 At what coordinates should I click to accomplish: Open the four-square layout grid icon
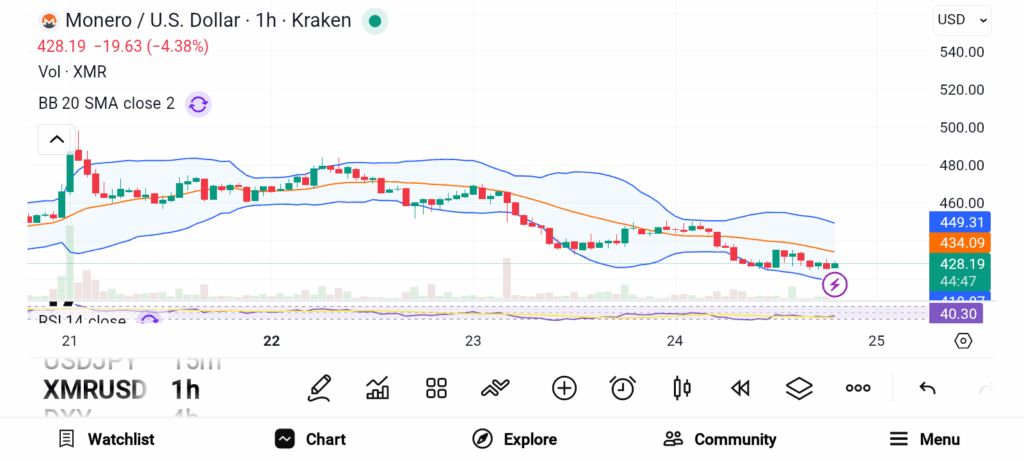[436, 388]
